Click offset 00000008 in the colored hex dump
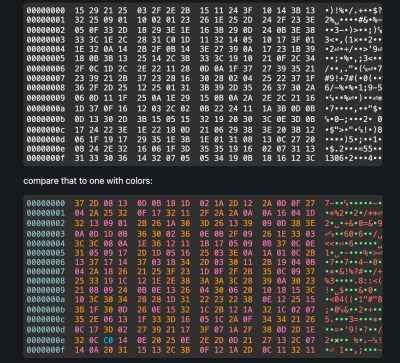This screenshot has width=400, height=363. (46, 281)
